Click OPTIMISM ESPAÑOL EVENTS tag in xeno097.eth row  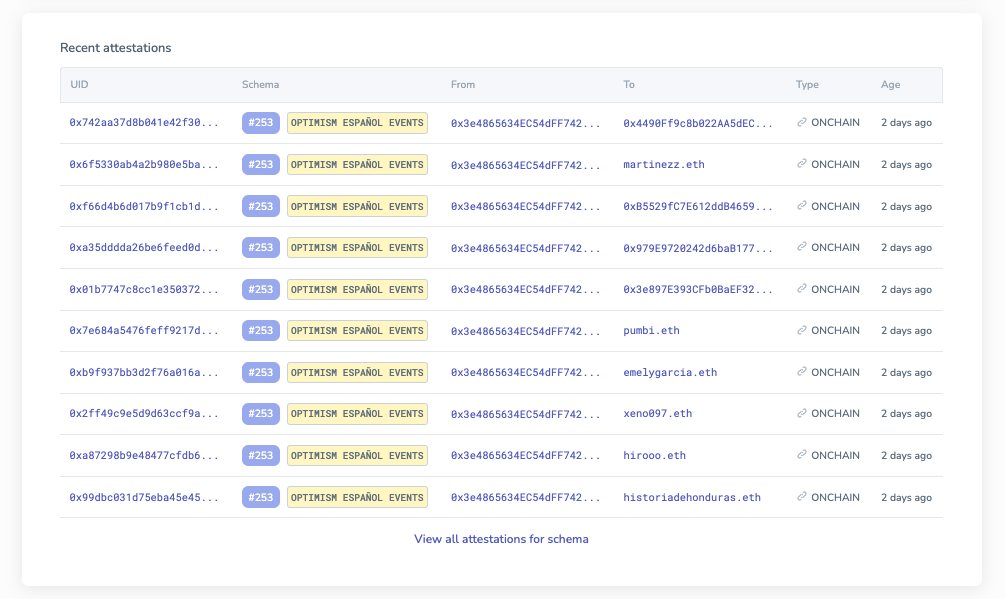(357, 414)
